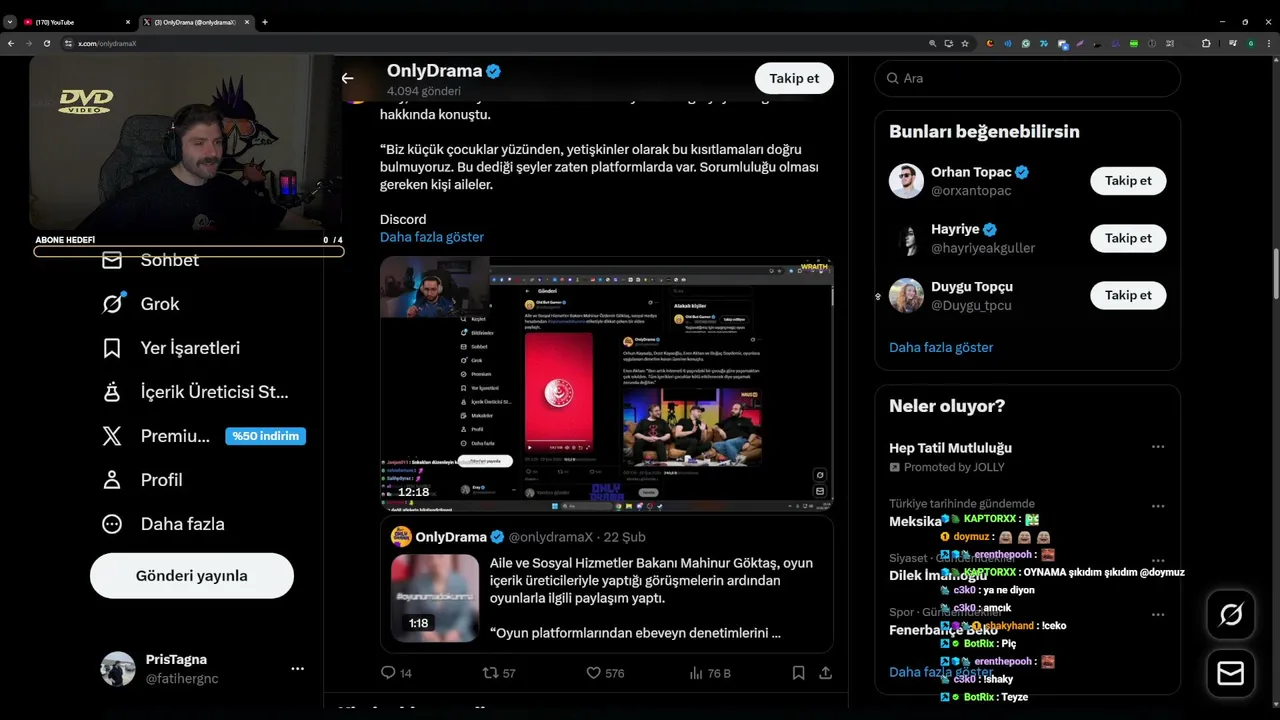Open Chrome three-dot menu
Screen dimensions: 1280x720
(1268, 44)
